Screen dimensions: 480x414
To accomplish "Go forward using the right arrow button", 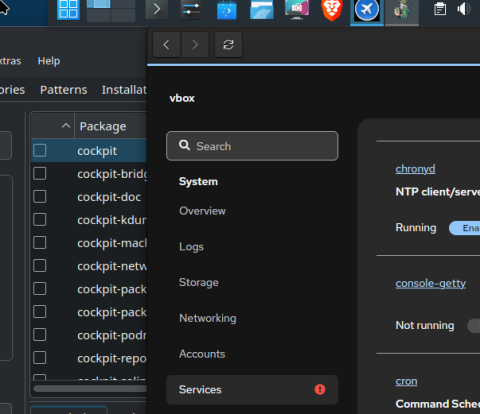I will pyautogui.click(x=195, y=44).
